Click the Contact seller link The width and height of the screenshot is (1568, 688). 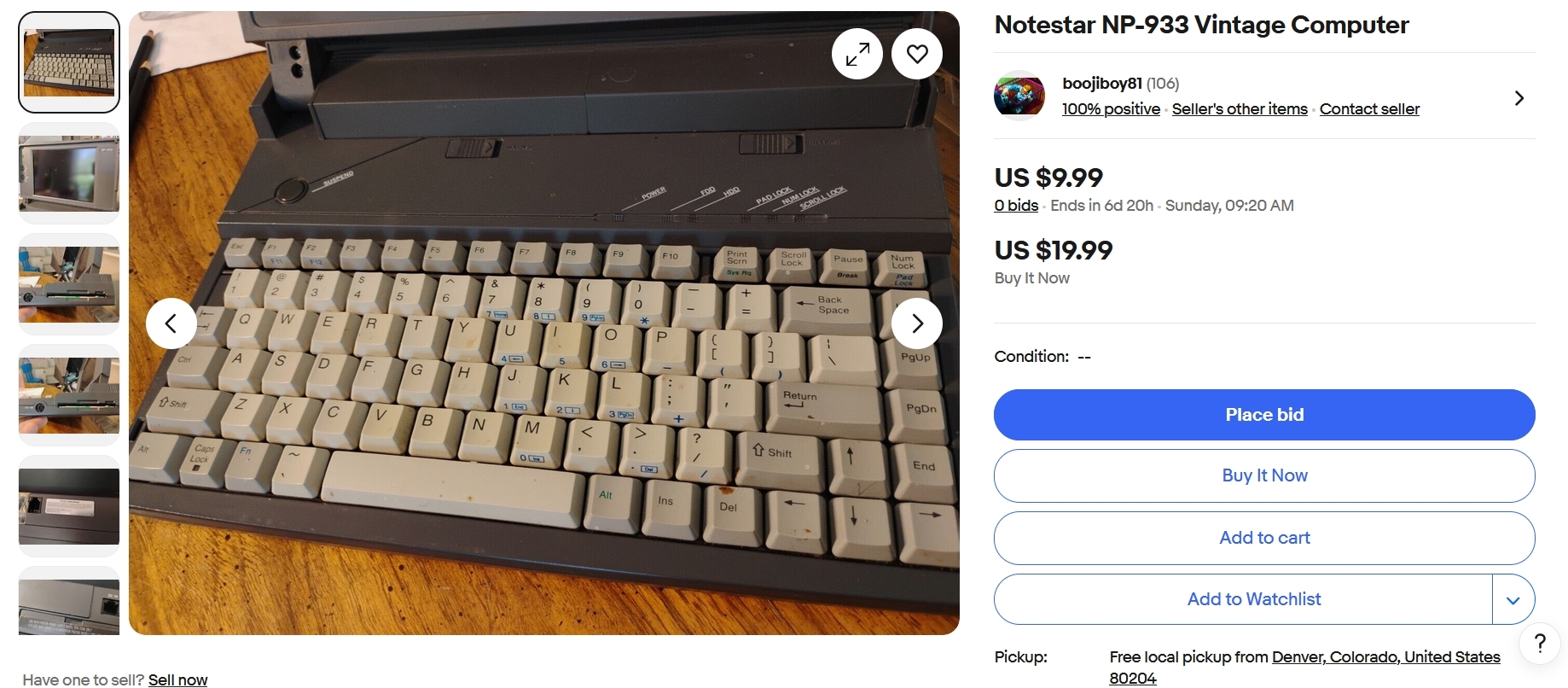point(1369,109)
